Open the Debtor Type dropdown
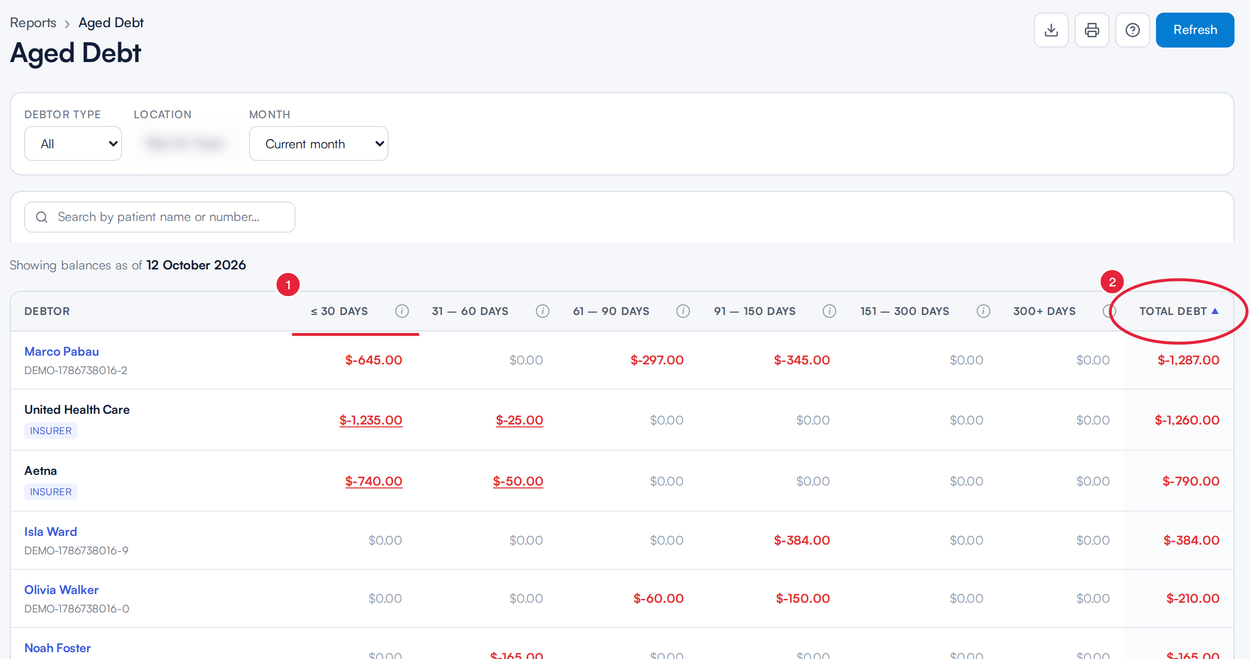The width and height of the screenshot is (1250, 659). click(73, 144)
